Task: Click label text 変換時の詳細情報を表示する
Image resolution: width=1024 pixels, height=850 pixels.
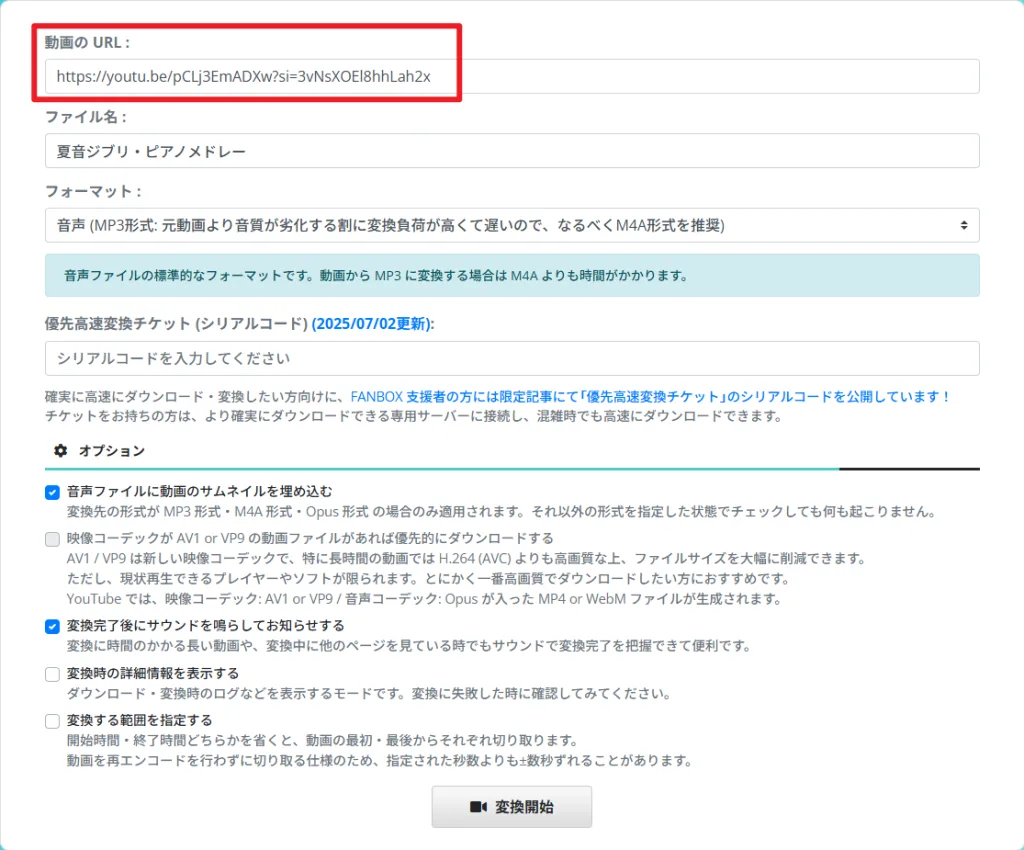Action: pyautogui.click(x=153, y=673)
